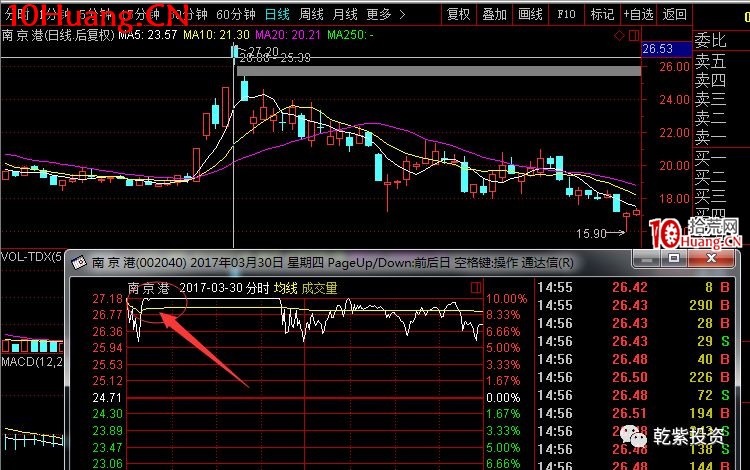
Task: Click the 标记 mark button
Action: point(602,15)
